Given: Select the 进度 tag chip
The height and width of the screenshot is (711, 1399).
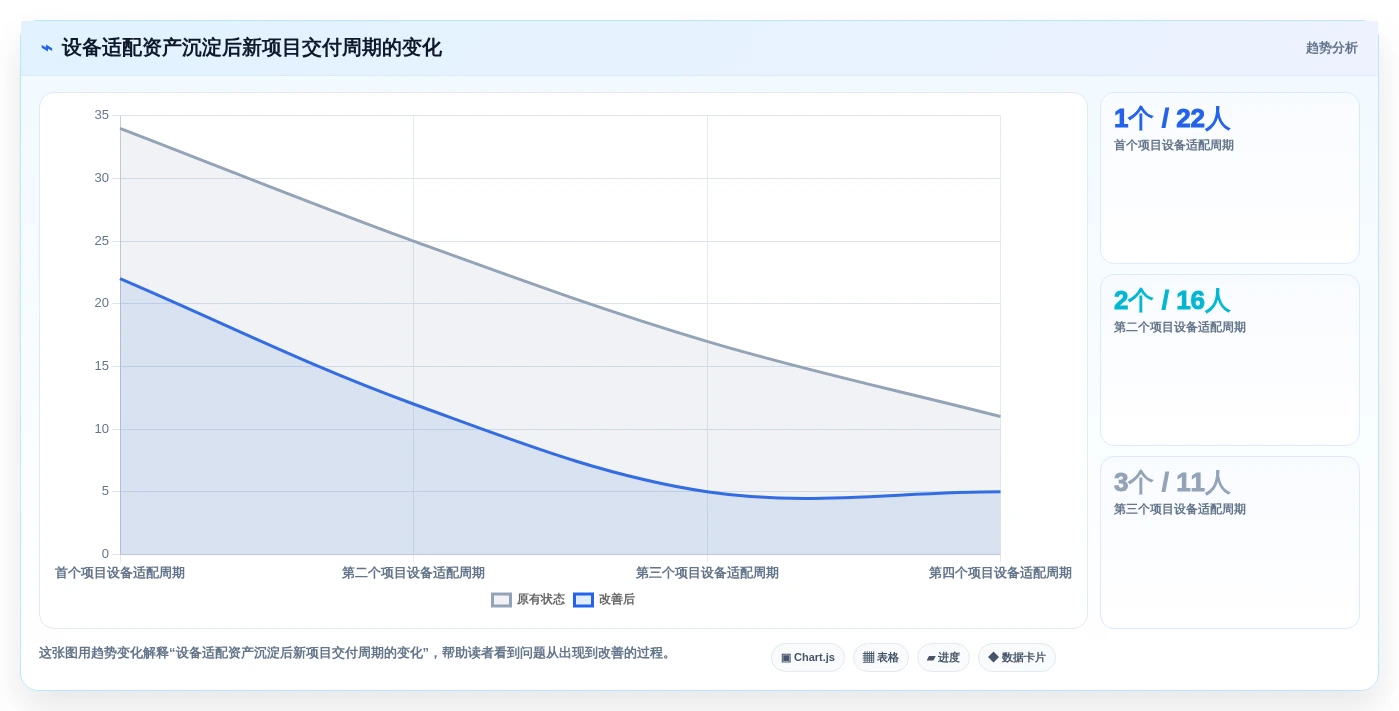Looking at the screenshot, I should tap(943, 657).
